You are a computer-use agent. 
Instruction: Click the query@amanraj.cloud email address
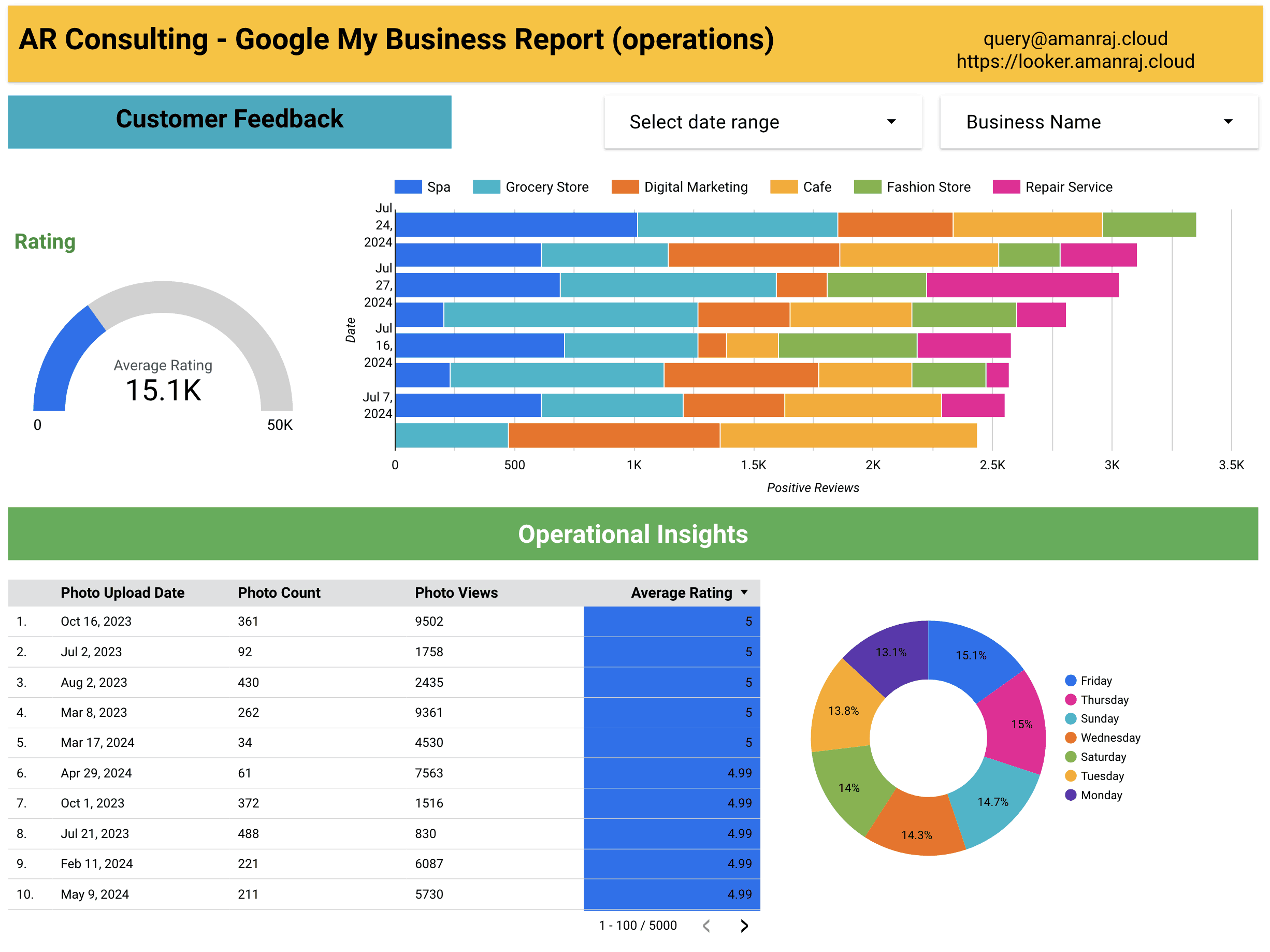1075,38
